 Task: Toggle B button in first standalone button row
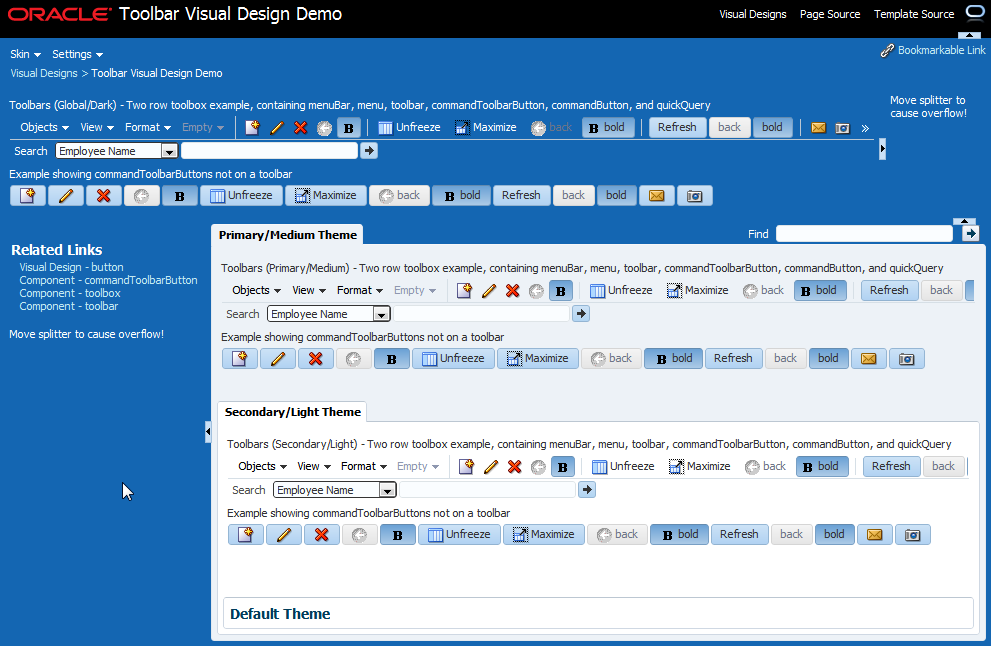click(179, 196)
